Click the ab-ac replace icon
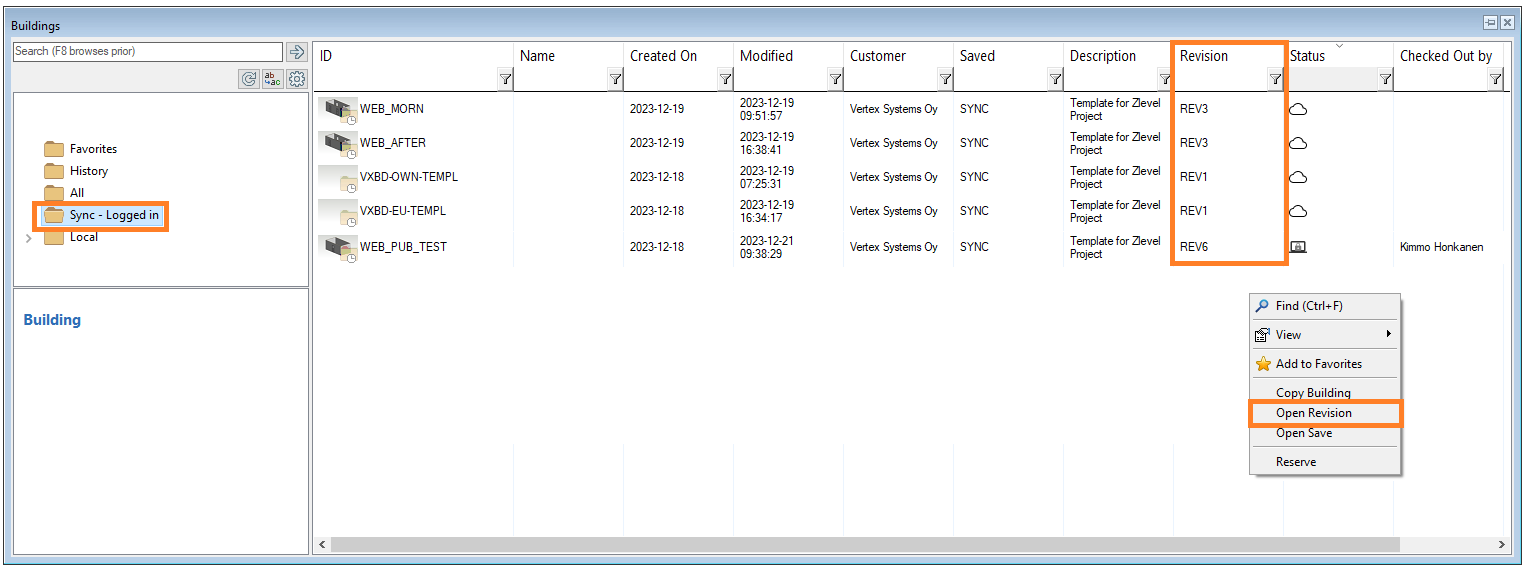This screenshot has height=567, width=1528. 272,79
